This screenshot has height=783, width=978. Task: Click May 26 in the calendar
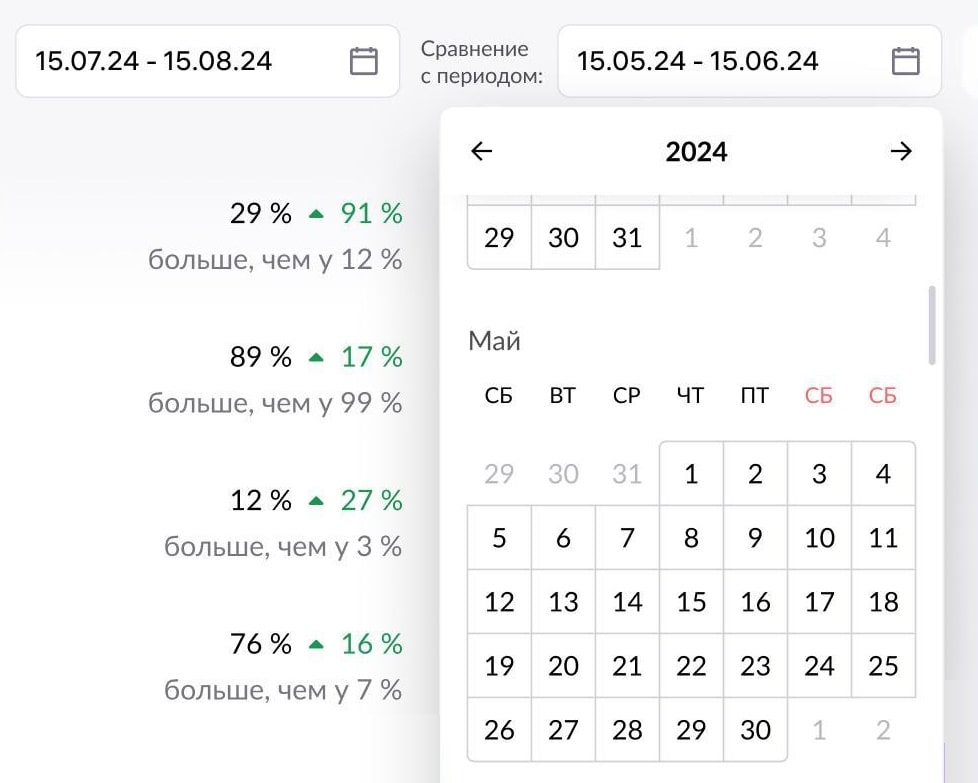499,730
